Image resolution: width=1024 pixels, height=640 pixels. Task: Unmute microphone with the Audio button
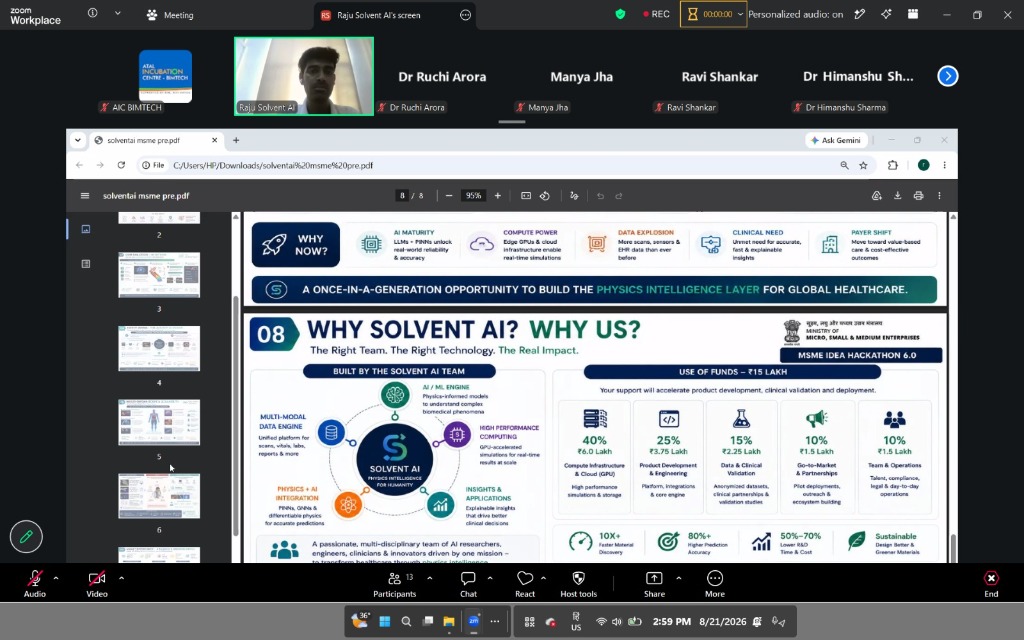pos(35,583)
